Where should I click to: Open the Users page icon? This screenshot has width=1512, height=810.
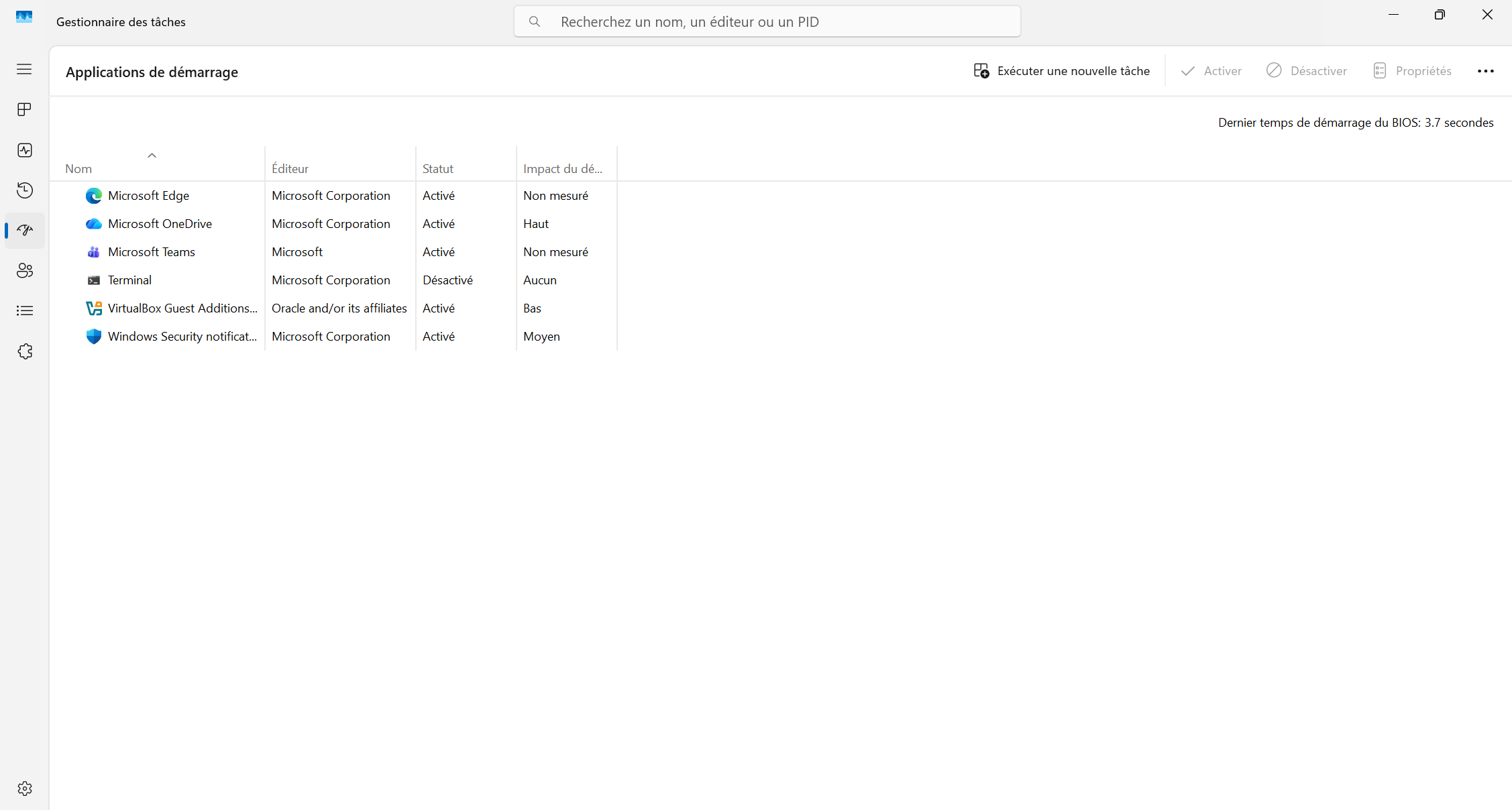click(x=24, y=270)
